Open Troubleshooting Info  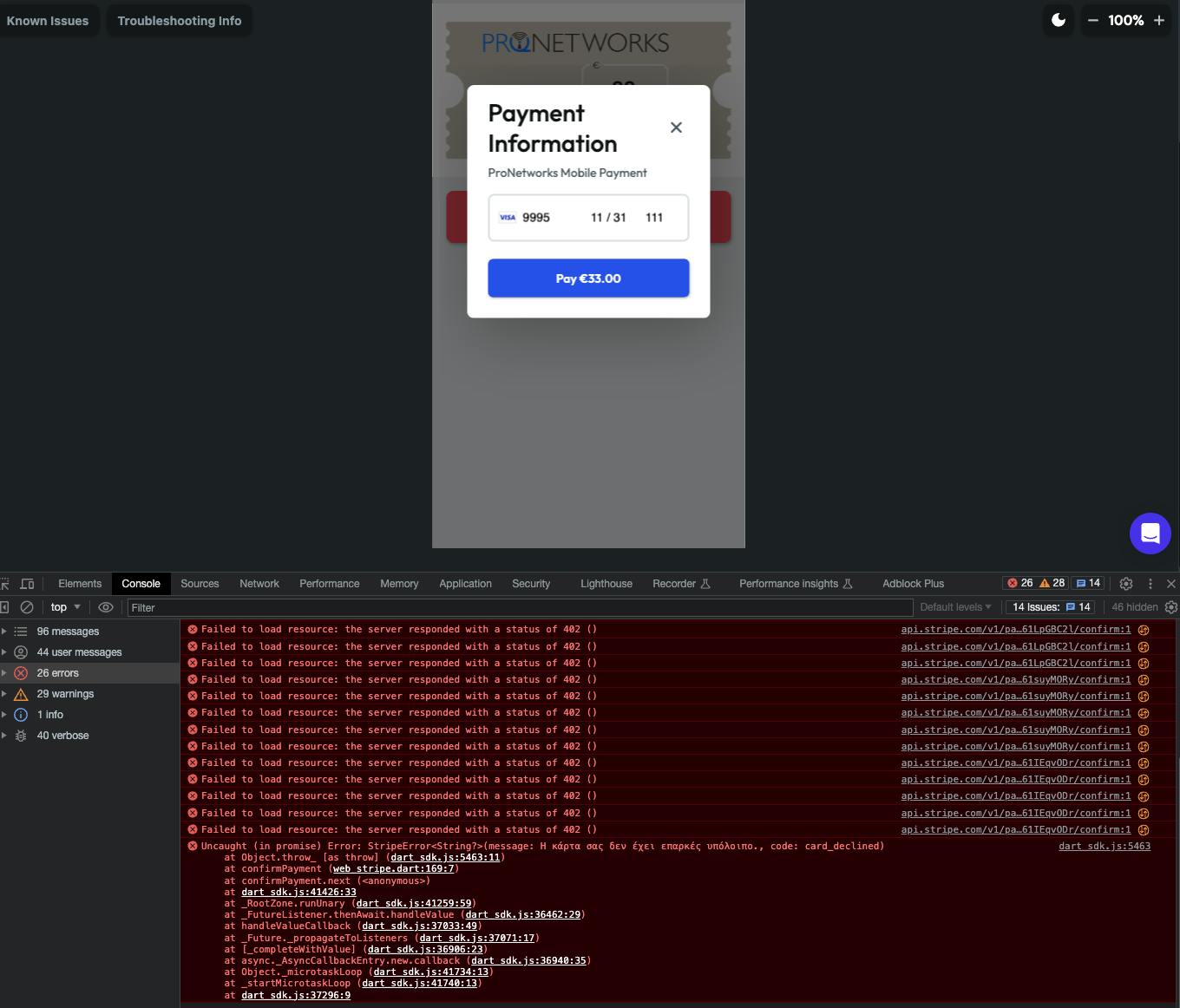point(180,21)
